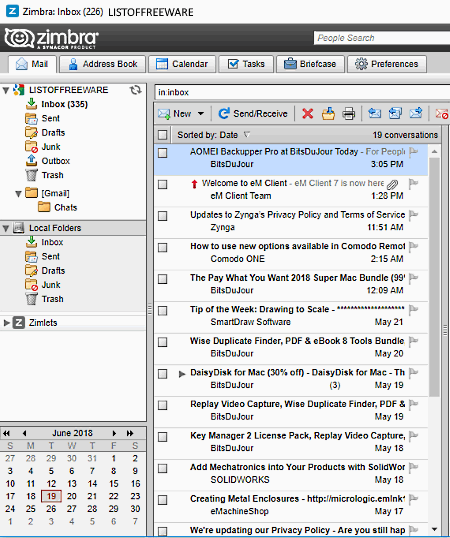Select June 19 in the mini calendar

pyautogui.click(x=51, y=496)
